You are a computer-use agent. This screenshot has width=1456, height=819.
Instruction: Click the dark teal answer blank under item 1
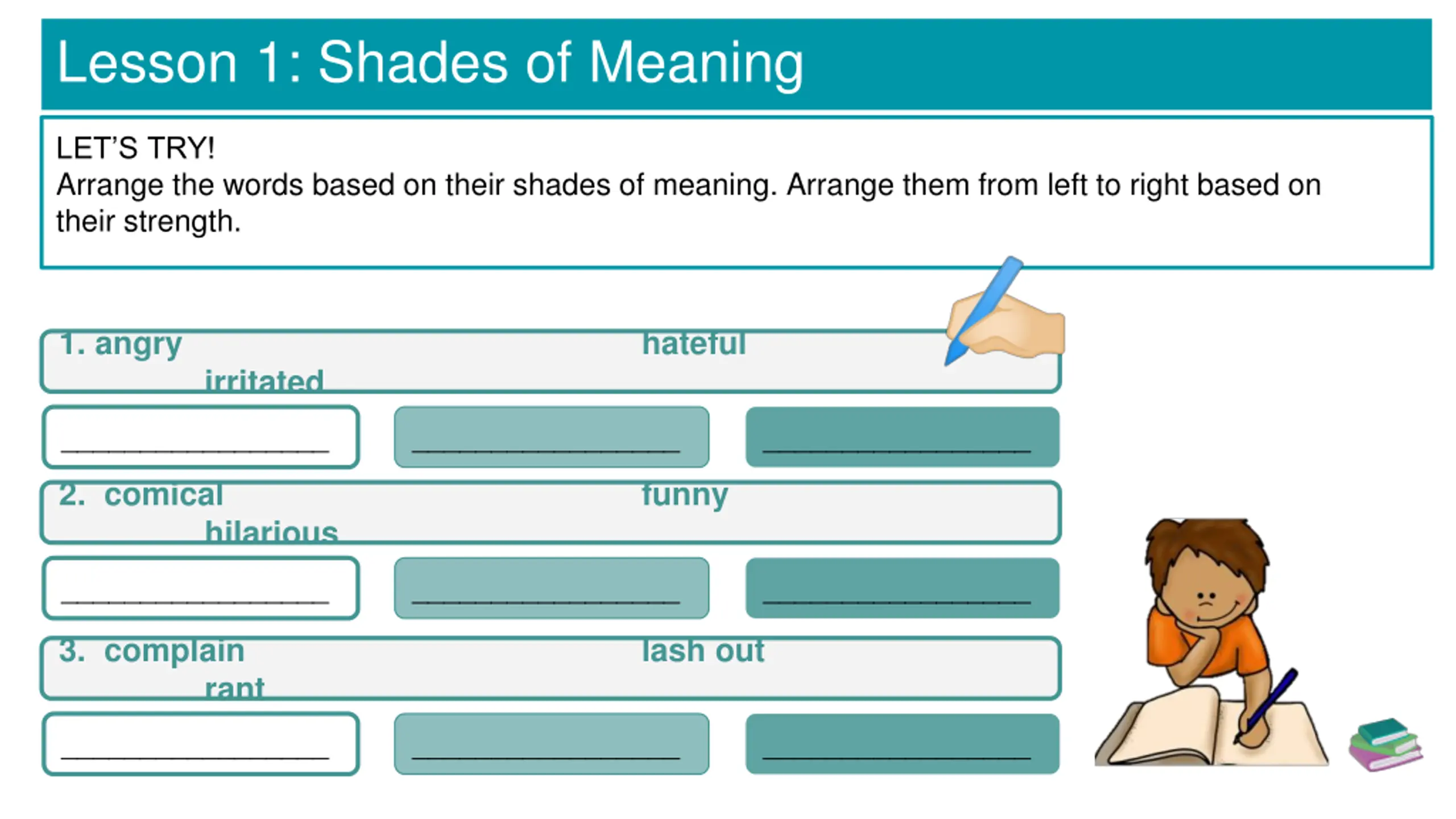pos(903,437)
